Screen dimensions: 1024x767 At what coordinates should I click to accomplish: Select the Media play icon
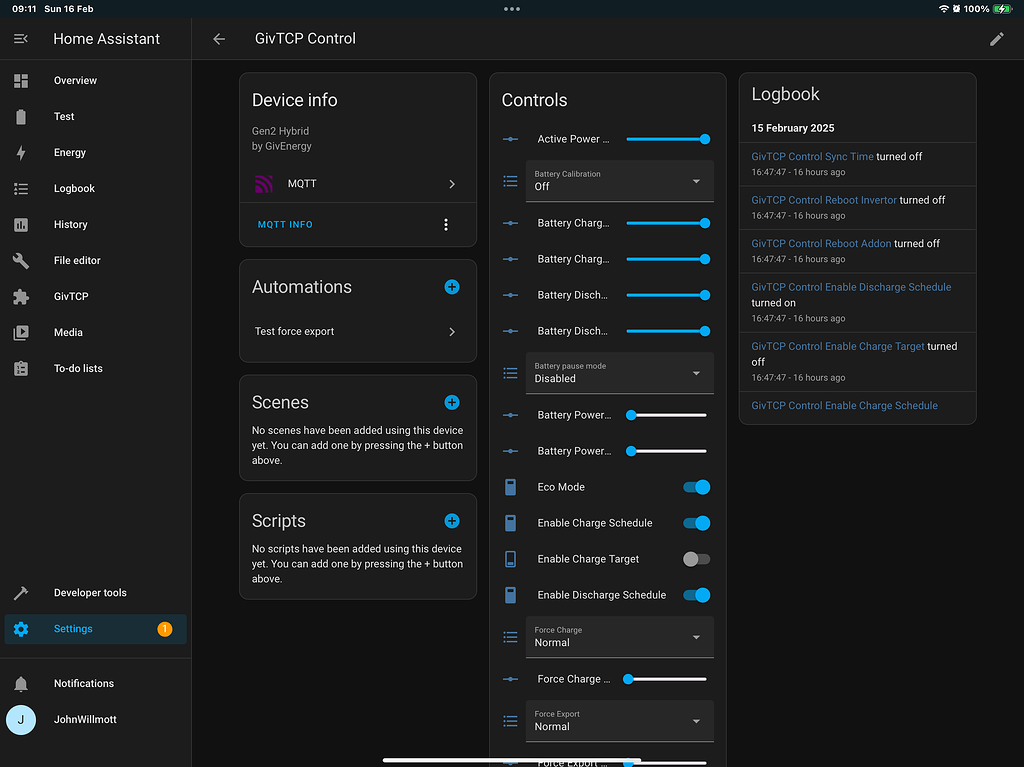pos(21,332)
